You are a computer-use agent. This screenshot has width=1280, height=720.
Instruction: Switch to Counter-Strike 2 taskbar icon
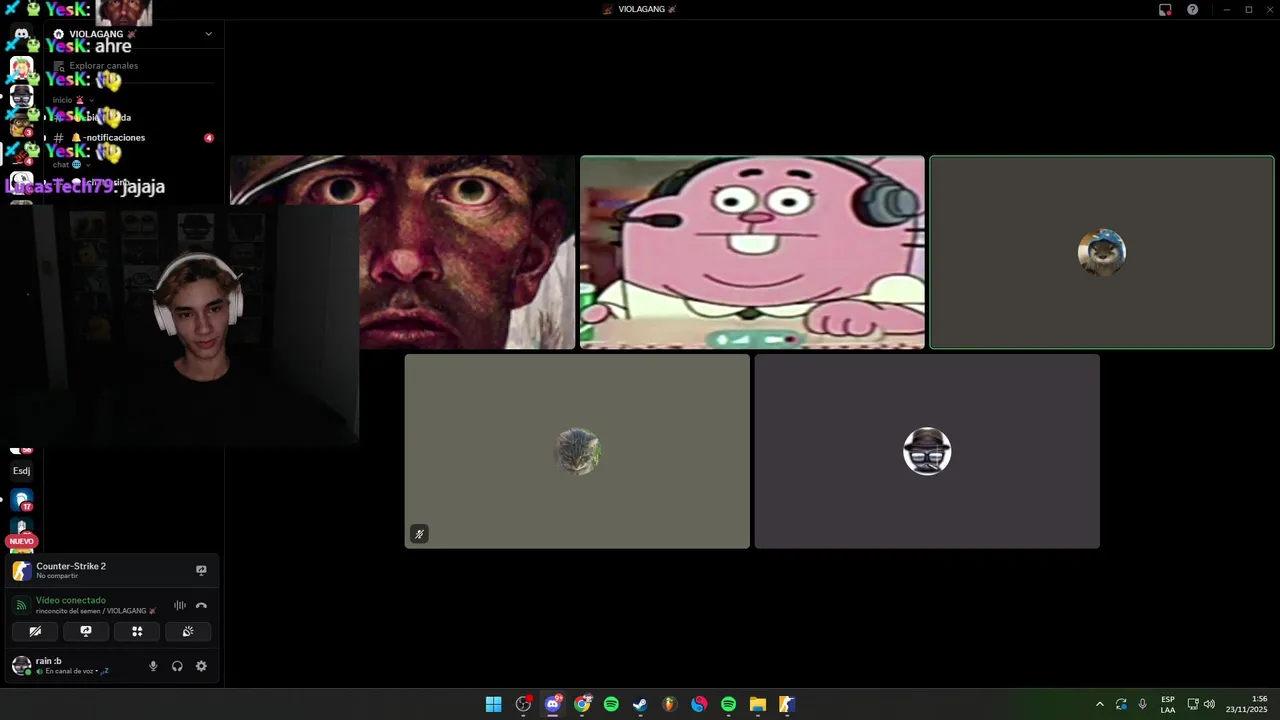[x=787, y=704]
